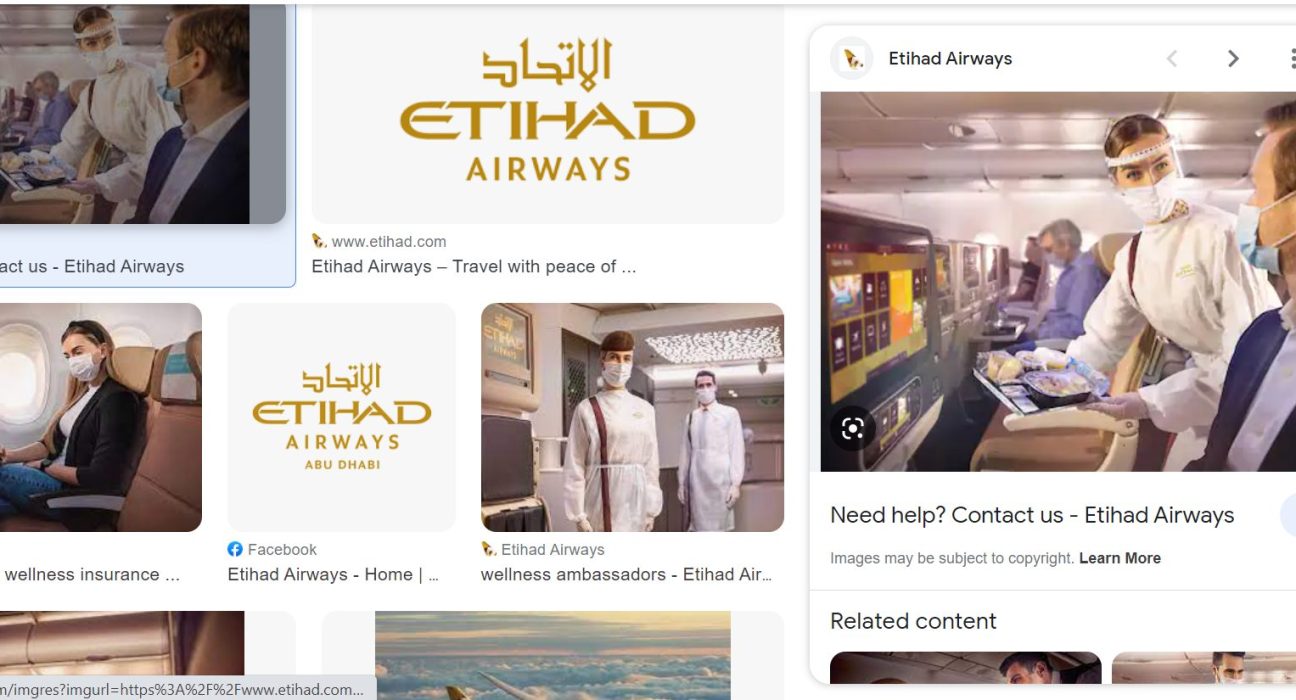1296x700 pixels.
Task: Go to previous image using left chevron
Action: click(1172, 59)
